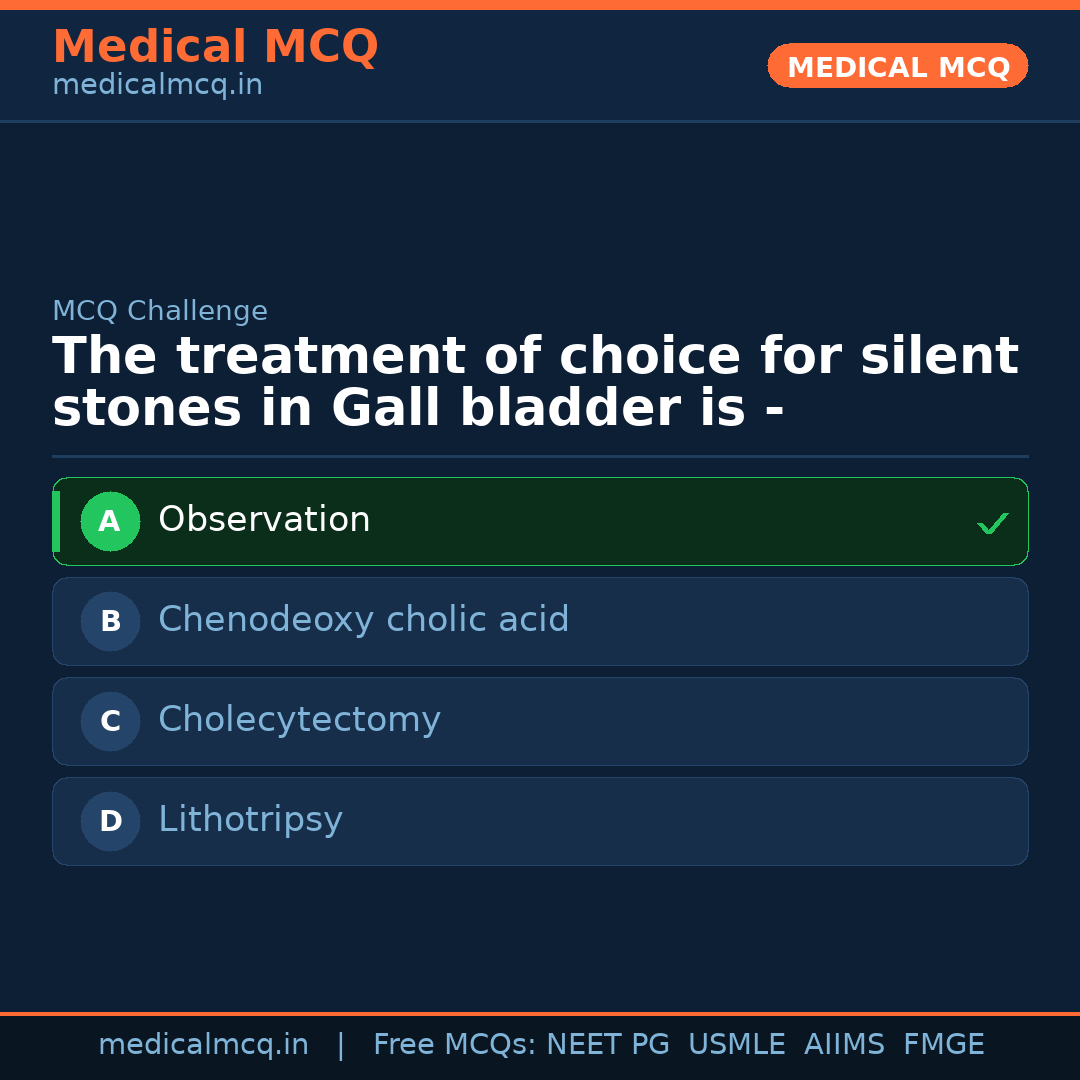The width and height of the screenshot is (1080, 1080).
Task: Click the circular C badge icon
Action: pyautogui.click(x=110, y=721)
